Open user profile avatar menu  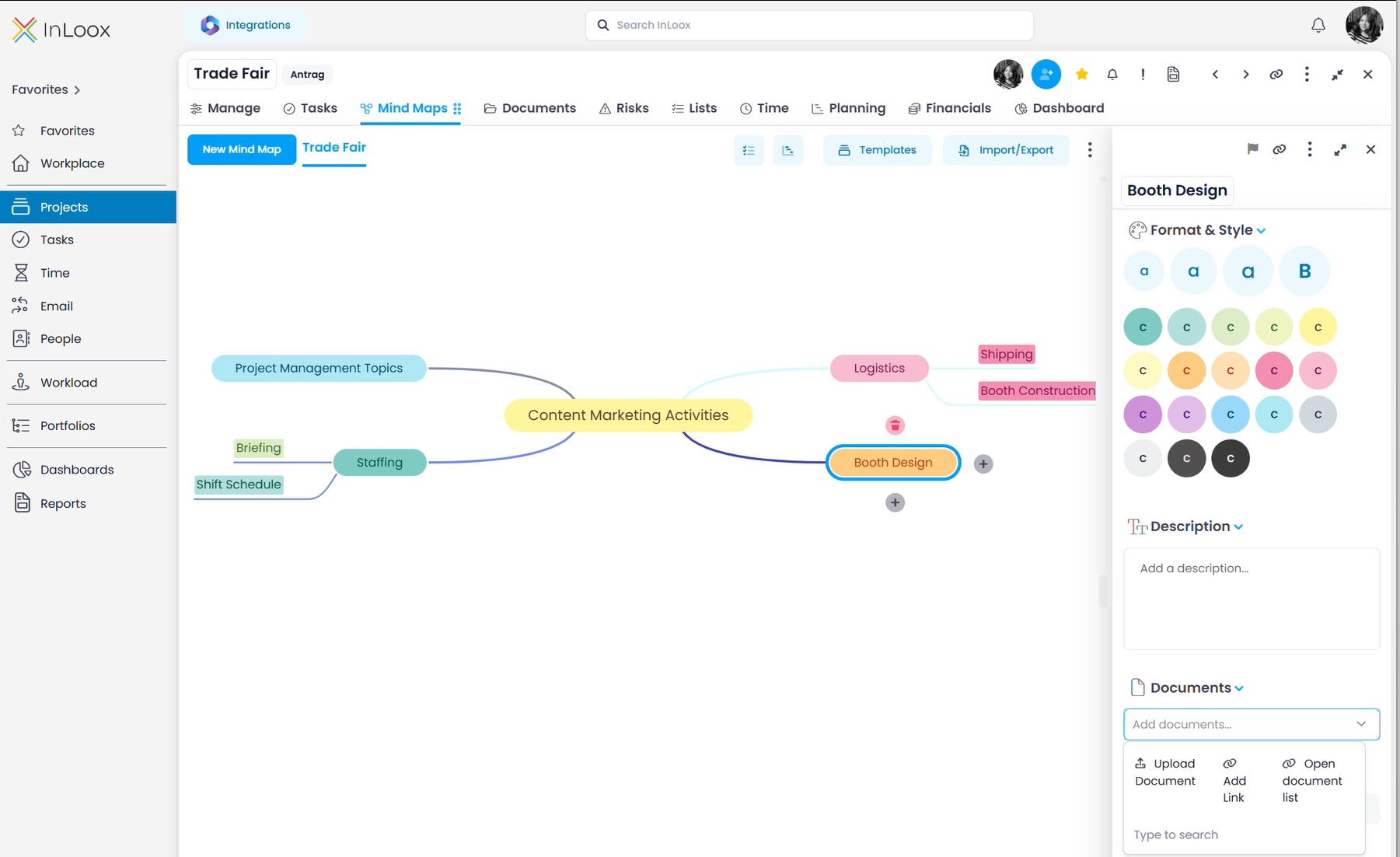(1364, 25)
